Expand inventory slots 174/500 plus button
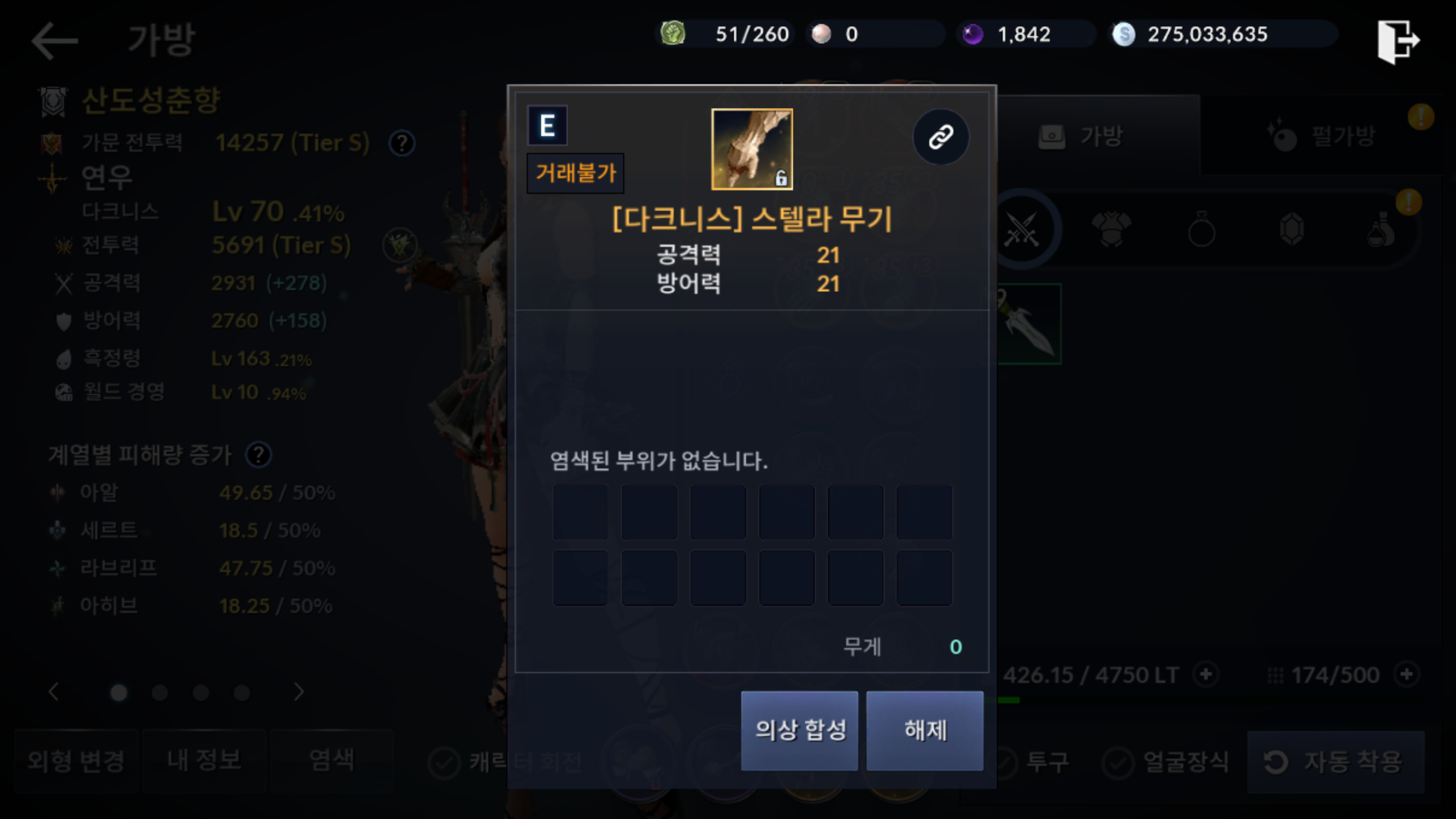1456x819 pixels. point(1407,675)
